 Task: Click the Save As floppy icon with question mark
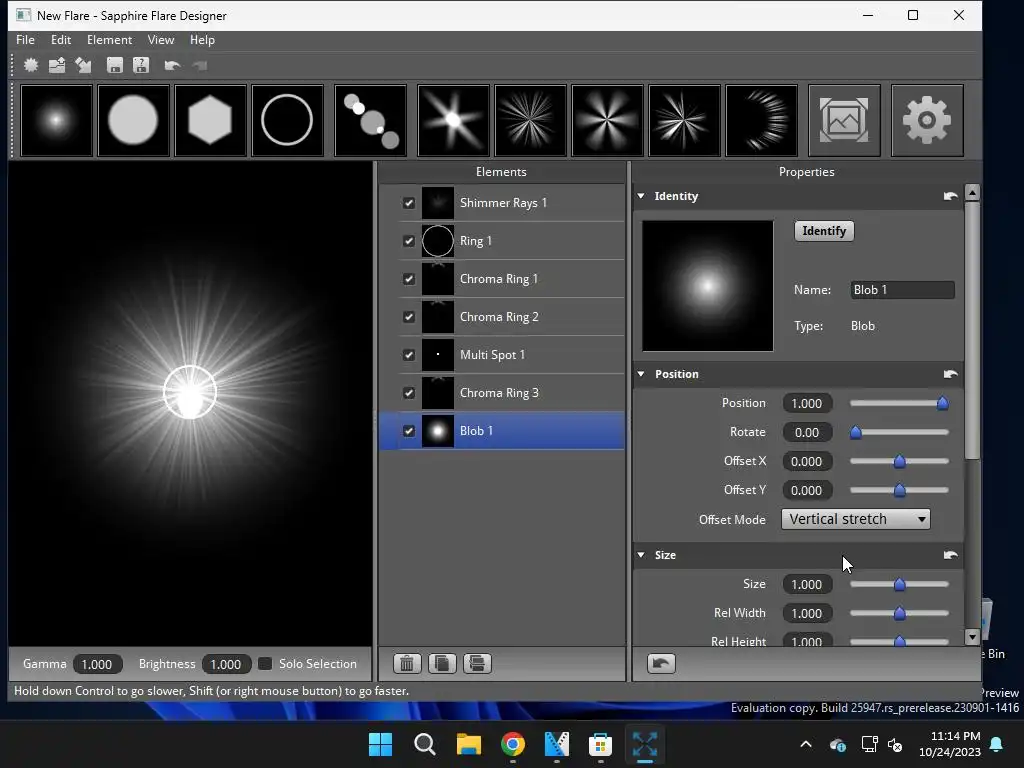pyautogui.click(x=141, y=65)
